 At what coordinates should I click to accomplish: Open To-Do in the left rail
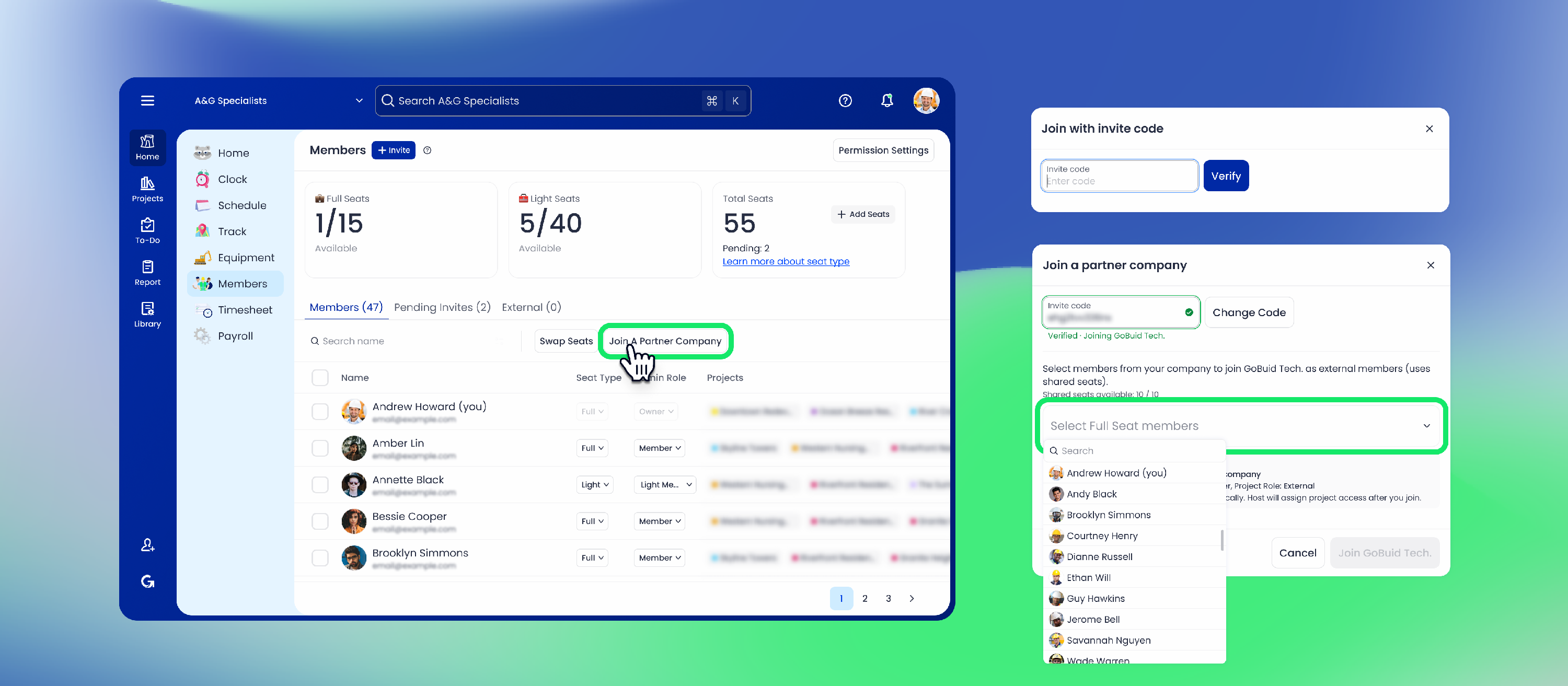(147, 231)
